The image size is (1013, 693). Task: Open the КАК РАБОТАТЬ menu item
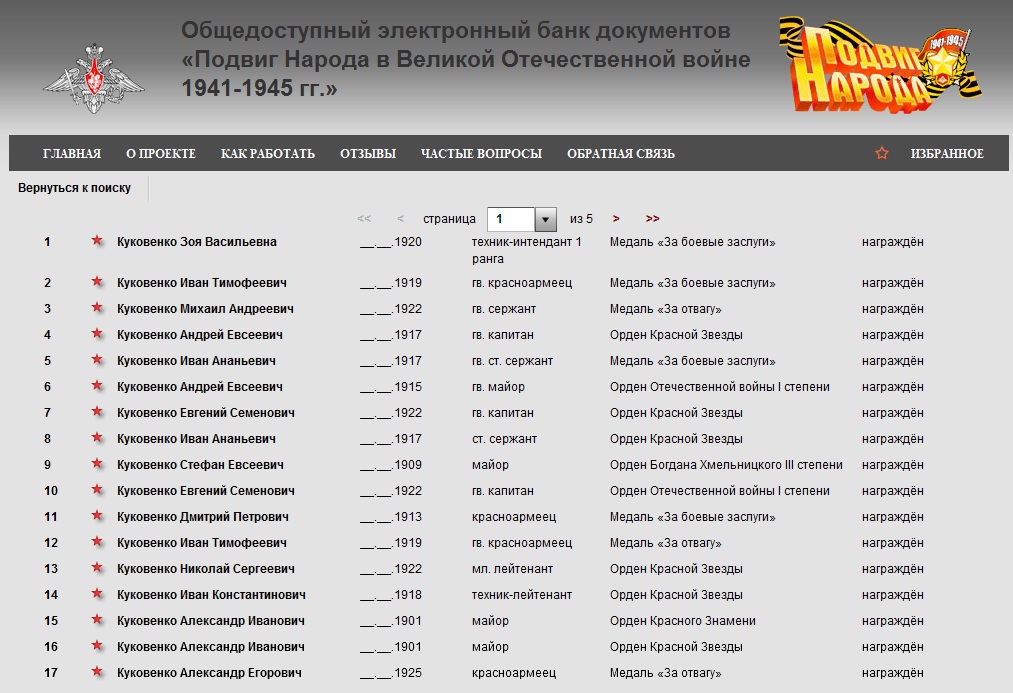coord(267,154)
